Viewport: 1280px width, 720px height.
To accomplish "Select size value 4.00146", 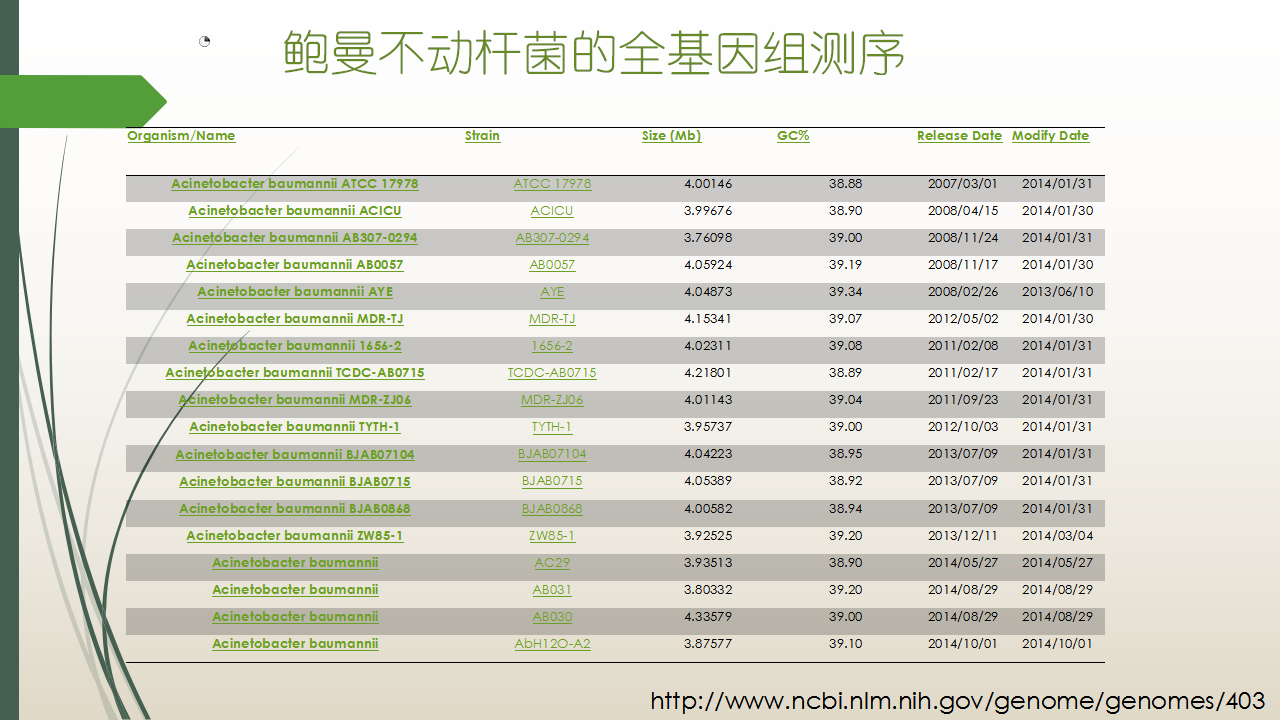I will pyautogui.click(x=708, y=184).
